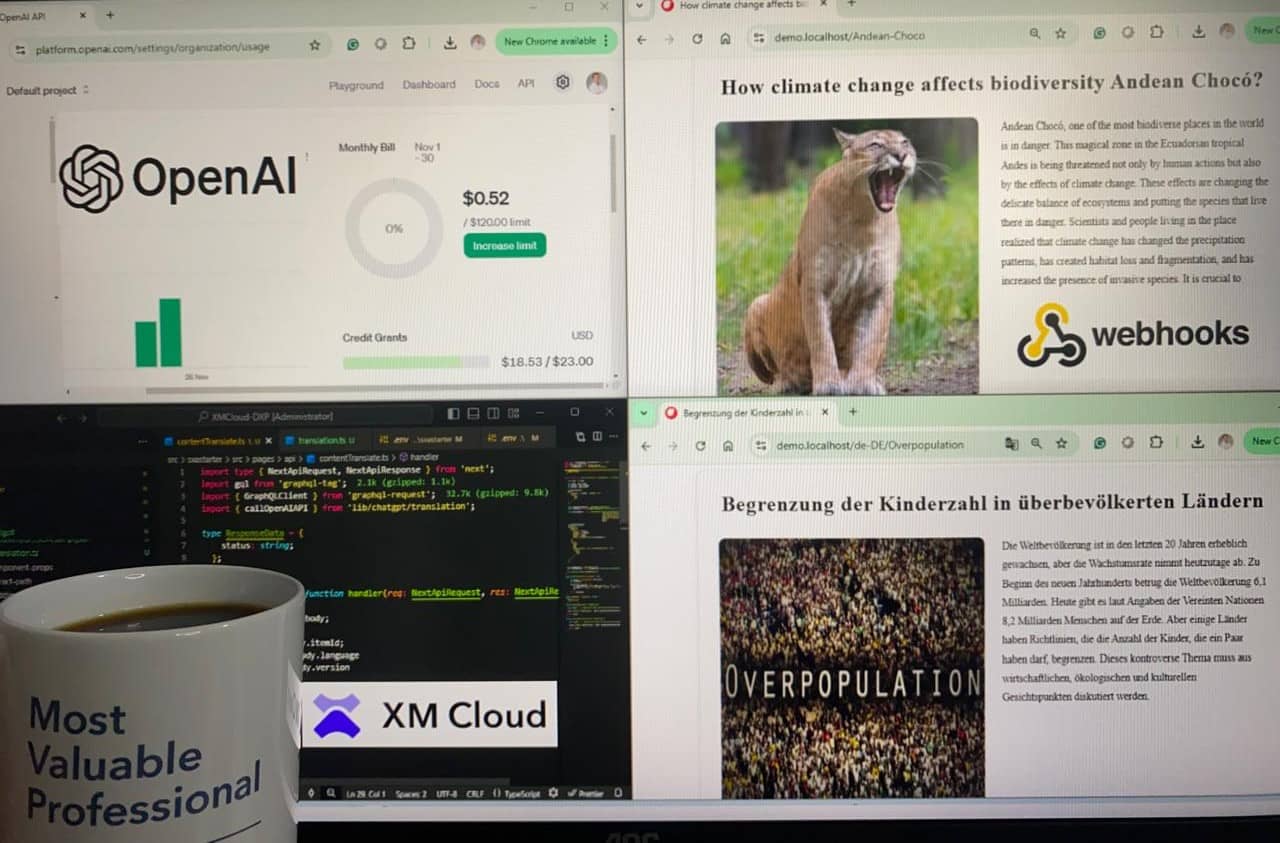Toggle the bottom panel in VS Code
The height and width of the screenshot is (843, 1280).
point(474,413)
